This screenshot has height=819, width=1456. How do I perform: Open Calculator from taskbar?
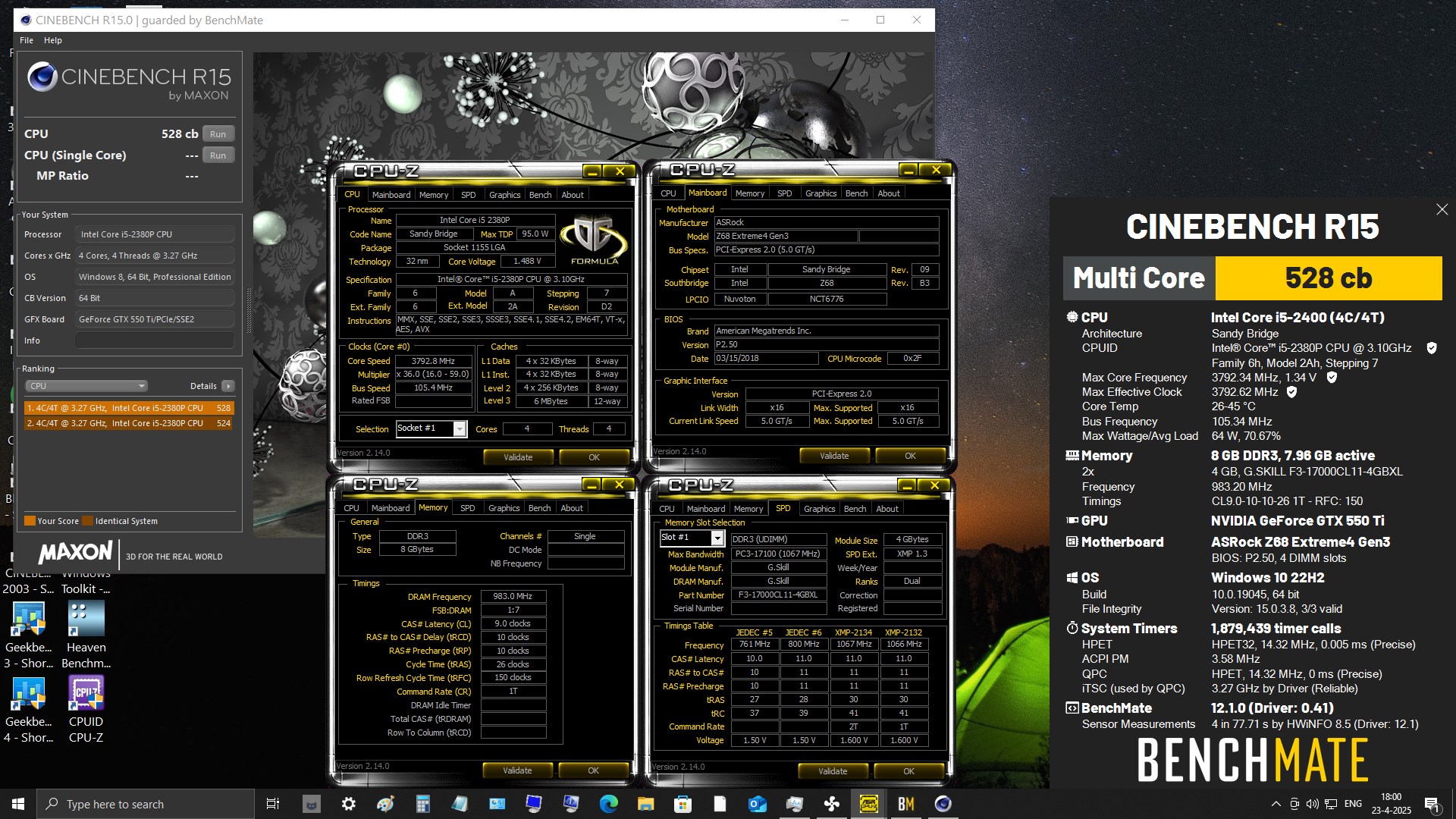point(422,804)
